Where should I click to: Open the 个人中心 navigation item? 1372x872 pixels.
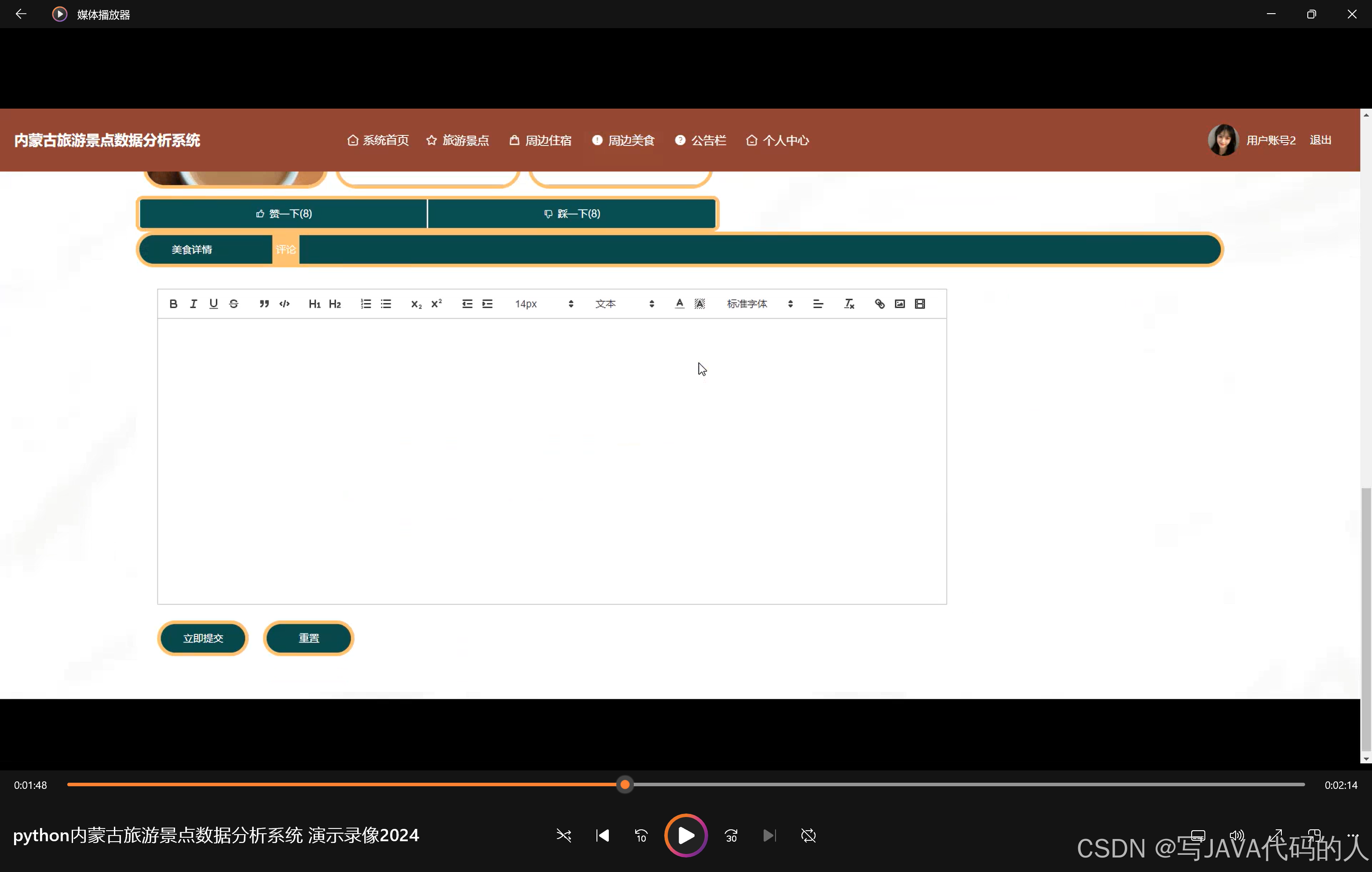(778, 140)
